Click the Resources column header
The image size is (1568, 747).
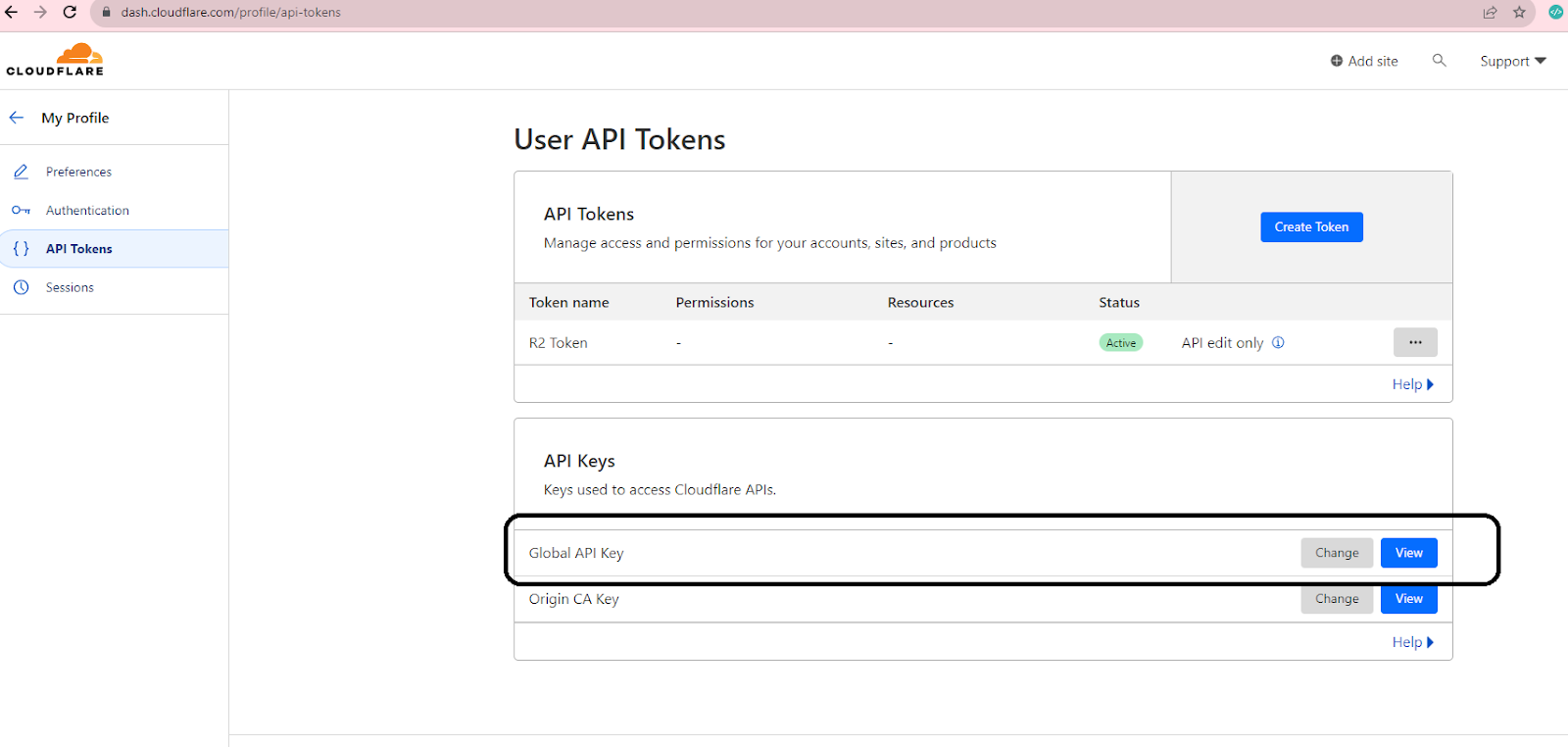[920, 302]
